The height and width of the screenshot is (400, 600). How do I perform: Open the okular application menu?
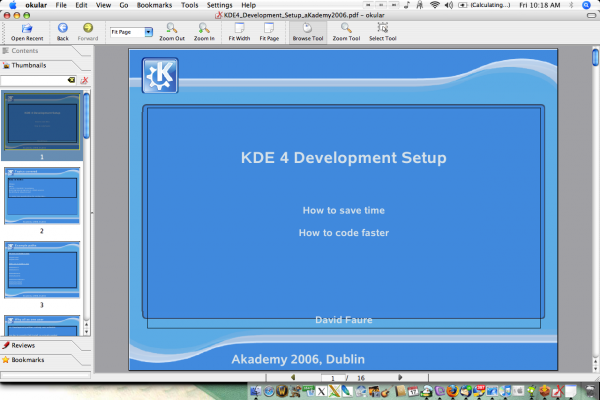pos(36,5)
